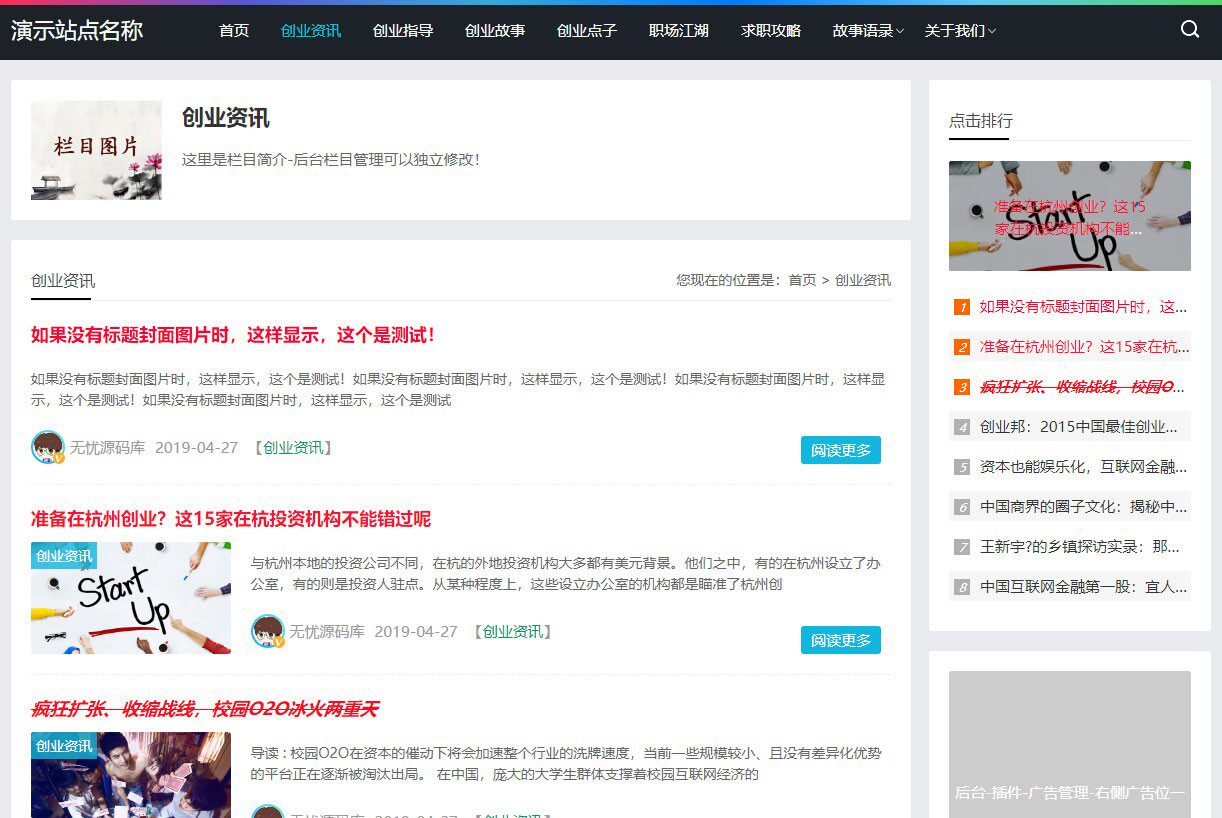Screen dimensions: 1222x818
Task: Switch to the 职场江湖 section
Action: coord(678,31)
